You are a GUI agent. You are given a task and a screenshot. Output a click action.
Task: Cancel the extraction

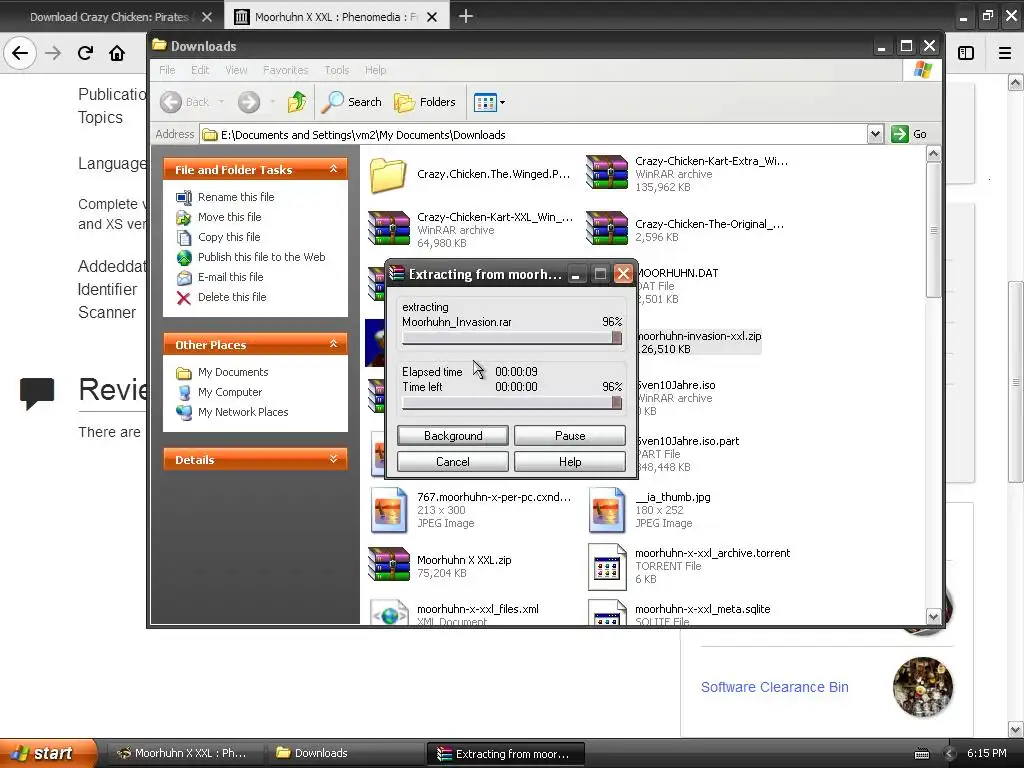coord(453,462)
